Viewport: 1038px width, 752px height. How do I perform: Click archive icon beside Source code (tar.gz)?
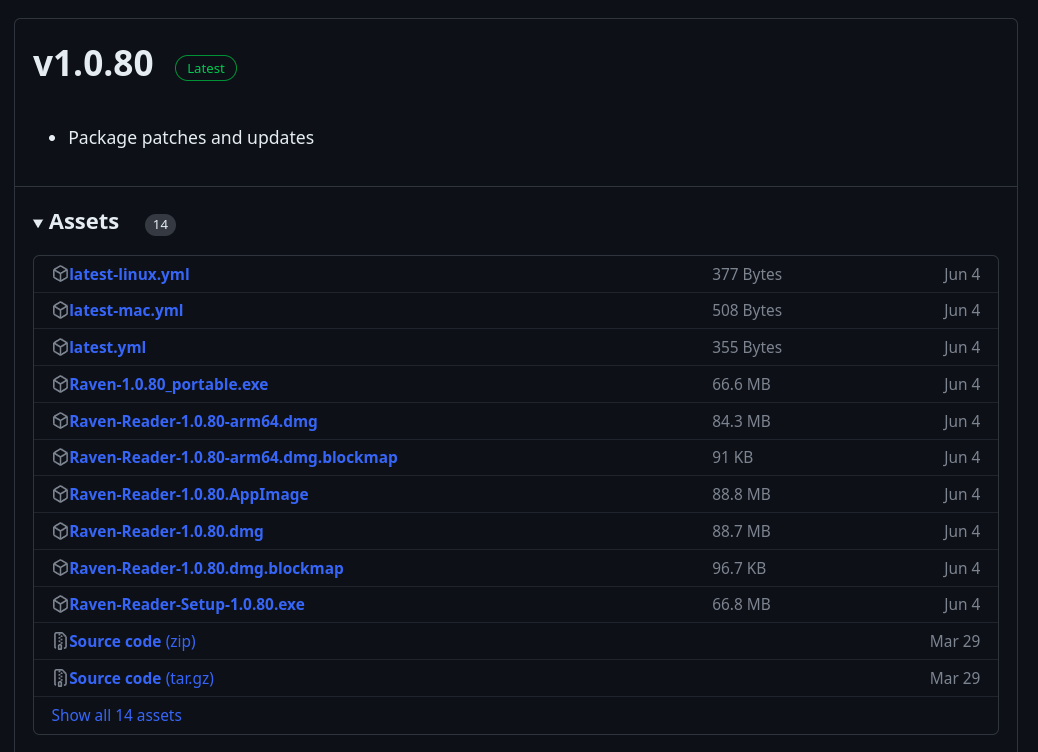pyautogui.click(x=60, y=678)
